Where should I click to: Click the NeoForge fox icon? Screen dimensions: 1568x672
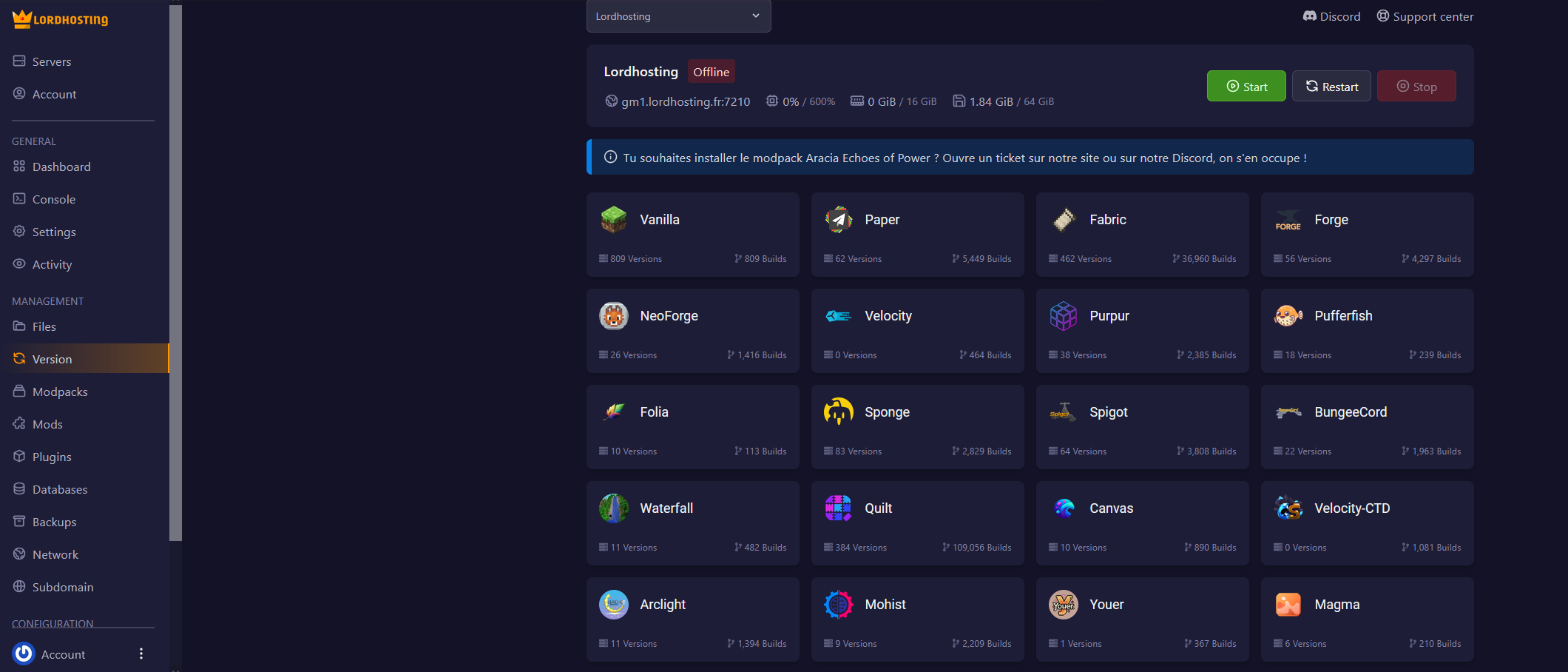(613, 315)
